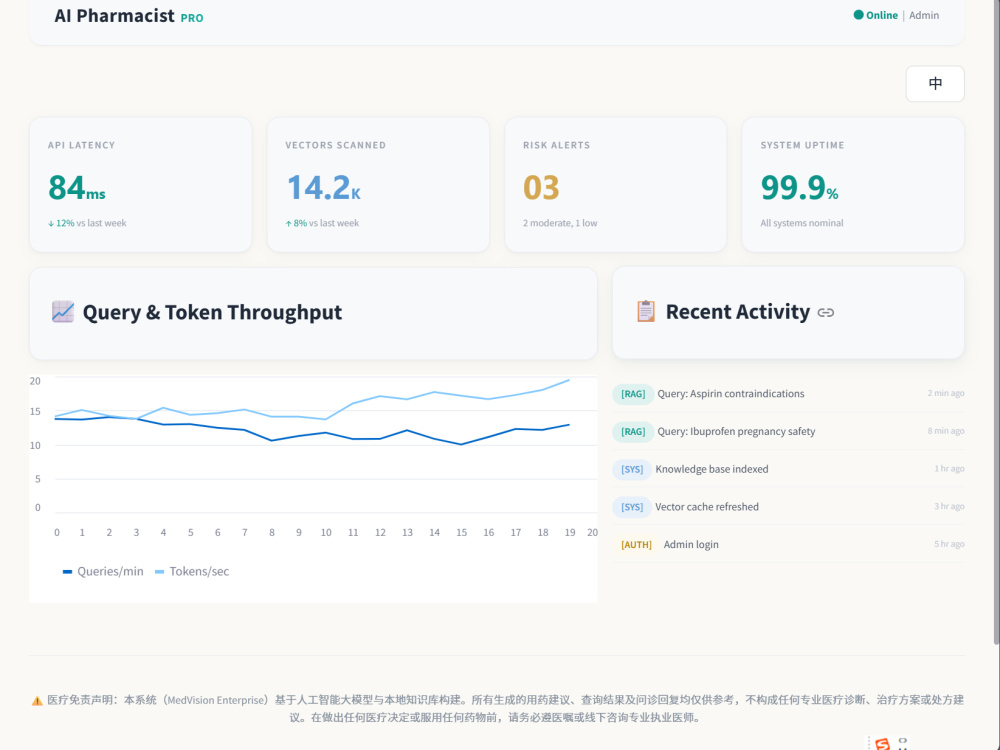Toggle the Queries/min legend entry

pos(103,571)
